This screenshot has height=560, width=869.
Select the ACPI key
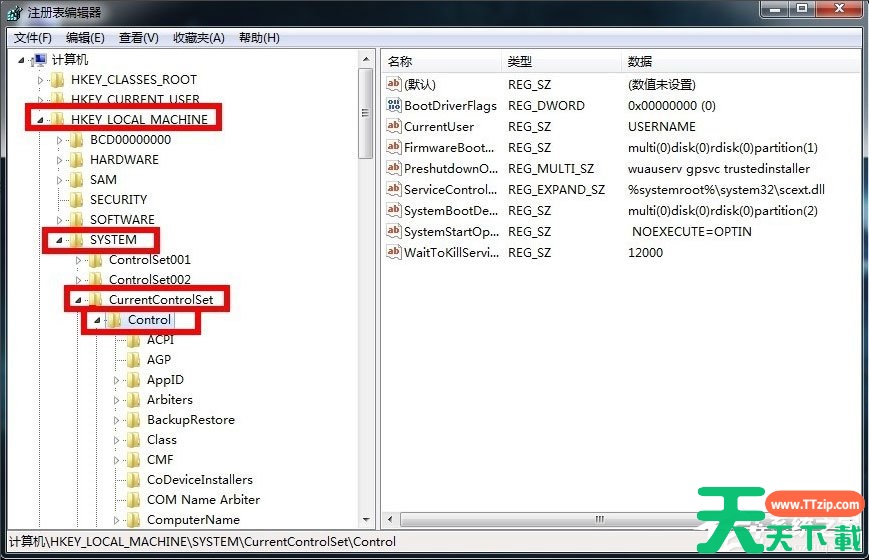click(160, 340)
